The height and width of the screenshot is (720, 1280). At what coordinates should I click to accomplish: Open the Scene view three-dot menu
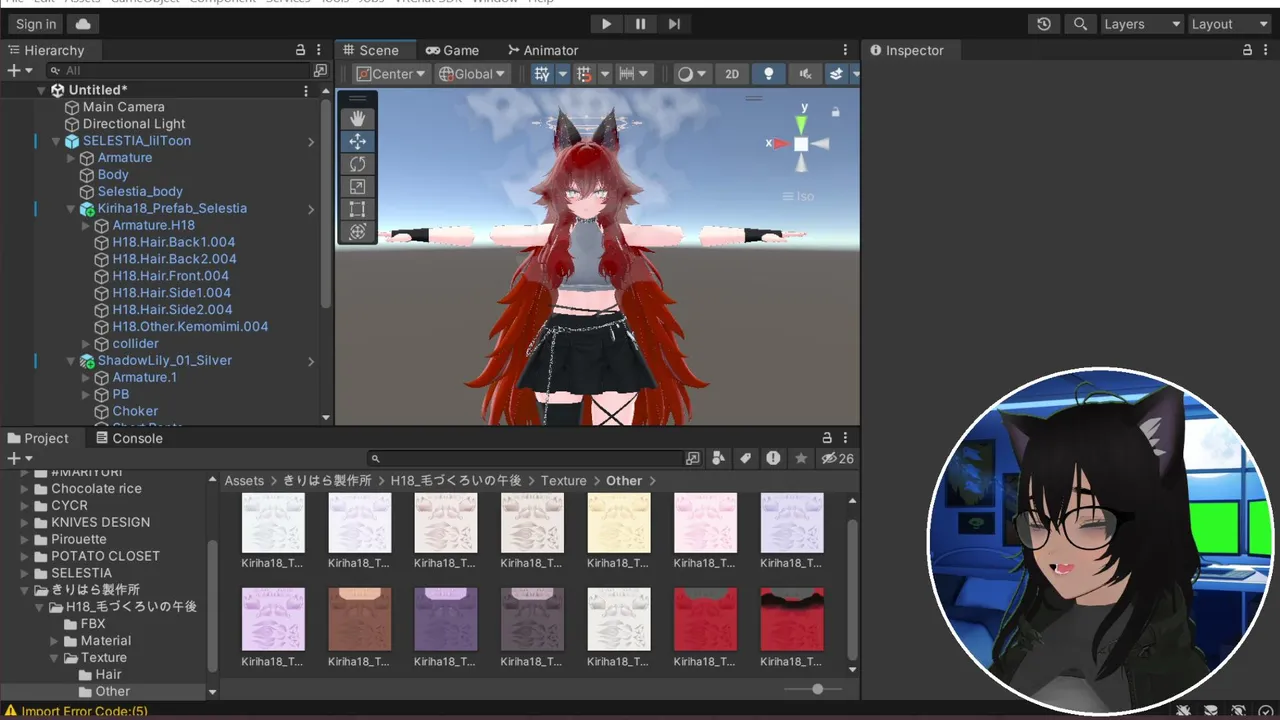pos(845,50)
